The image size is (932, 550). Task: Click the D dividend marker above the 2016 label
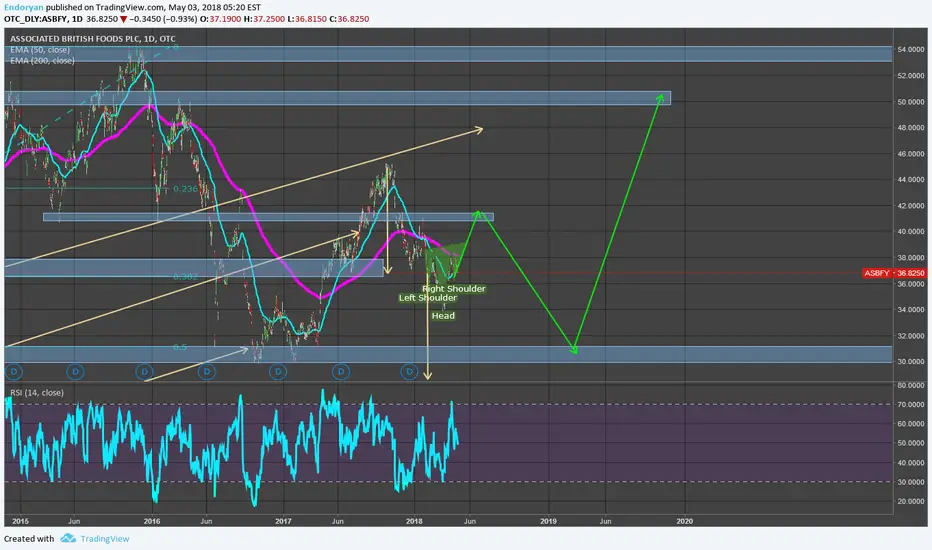144,372
